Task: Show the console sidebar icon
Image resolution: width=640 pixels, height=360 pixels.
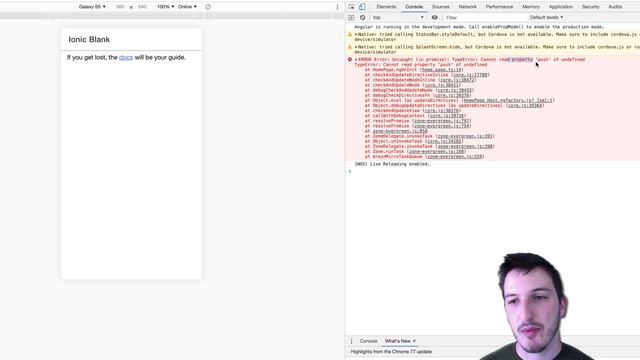Action: coord(351,18)
